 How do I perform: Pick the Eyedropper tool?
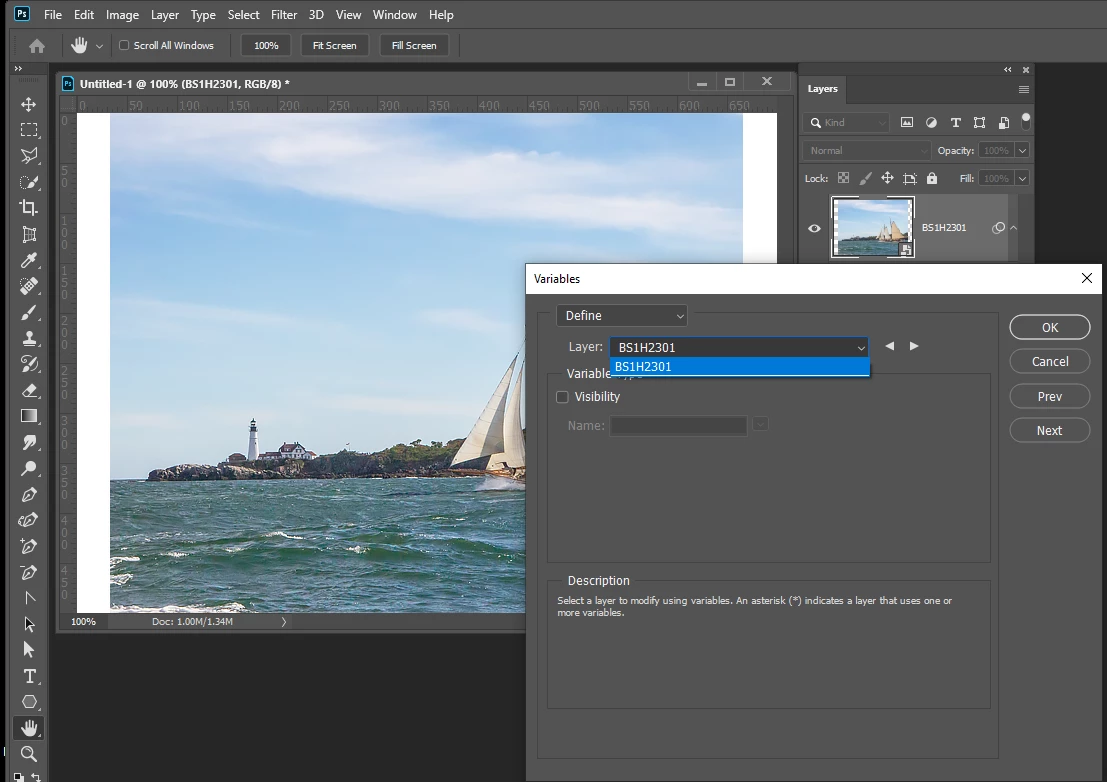pyautogui.click(x=29, y=260)
